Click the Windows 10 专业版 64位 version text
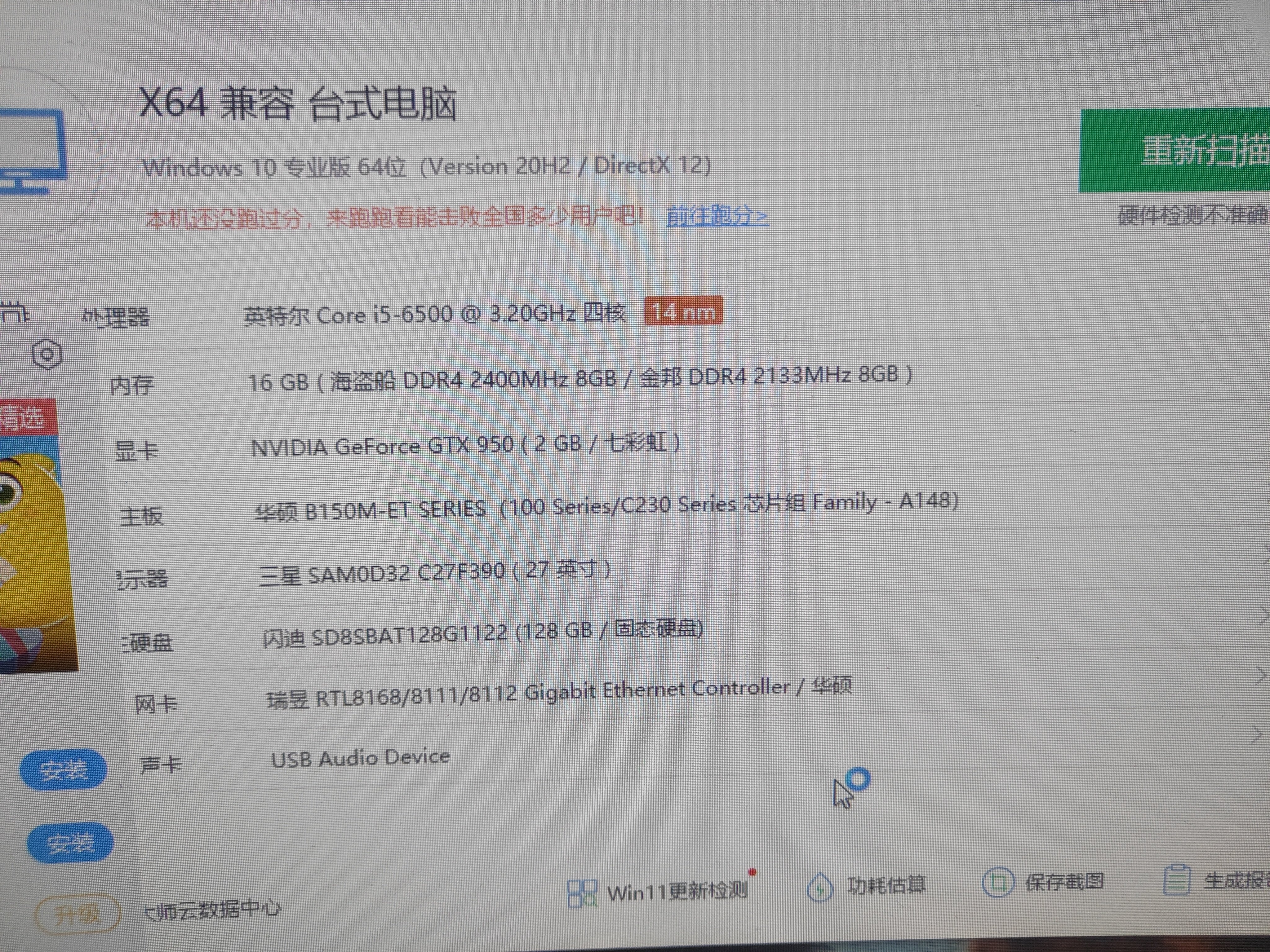This screenshot has height=952, width=1270. point(427,167)
